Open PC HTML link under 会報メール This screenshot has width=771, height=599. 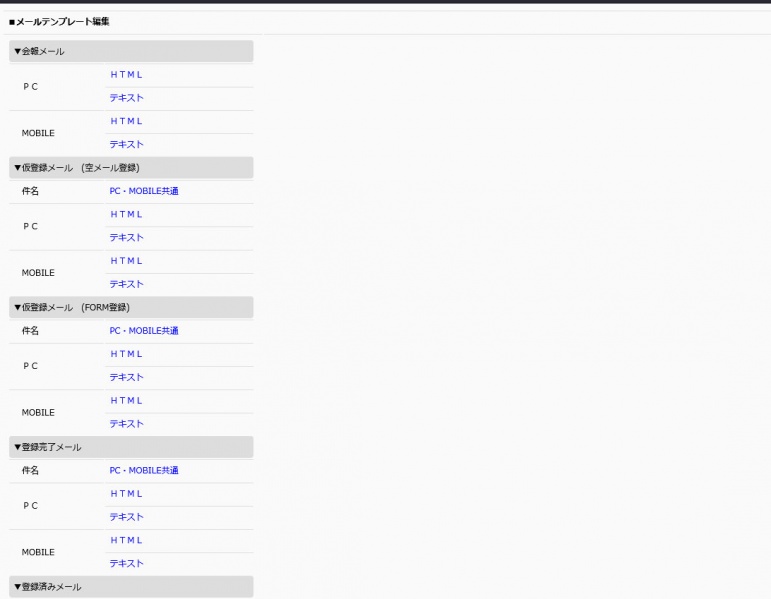(x=126, y=74)
